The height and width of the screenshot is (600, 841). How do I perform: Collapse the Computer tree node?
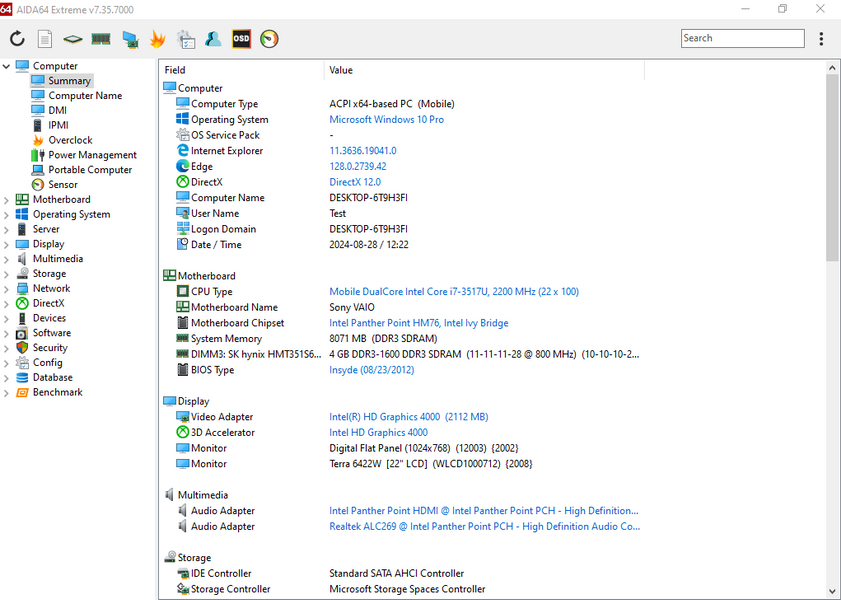pos(6,66)
